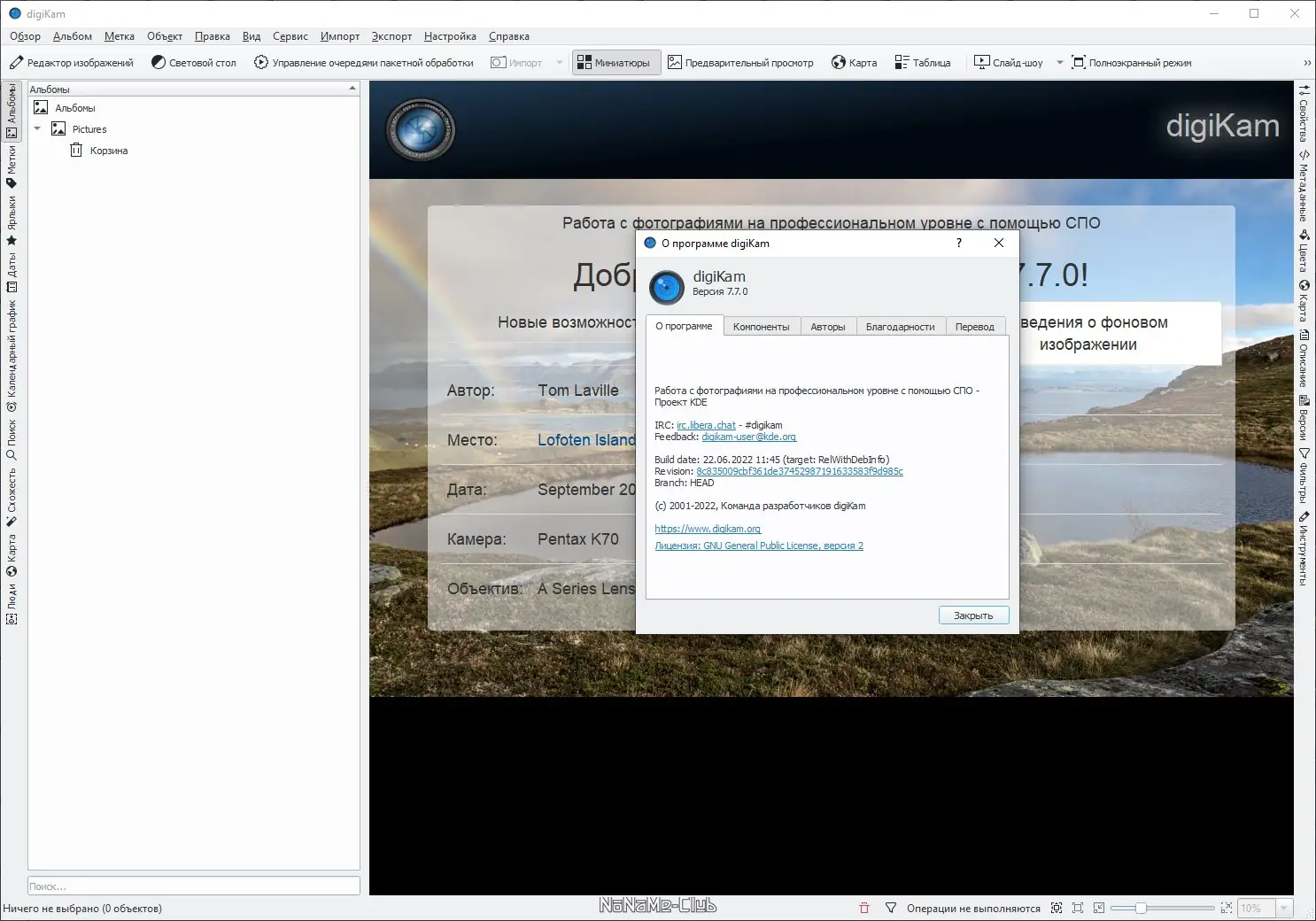Open the Схожесть similarity sidebar tab
1316x921 pixels.
[x=12, y=497]
